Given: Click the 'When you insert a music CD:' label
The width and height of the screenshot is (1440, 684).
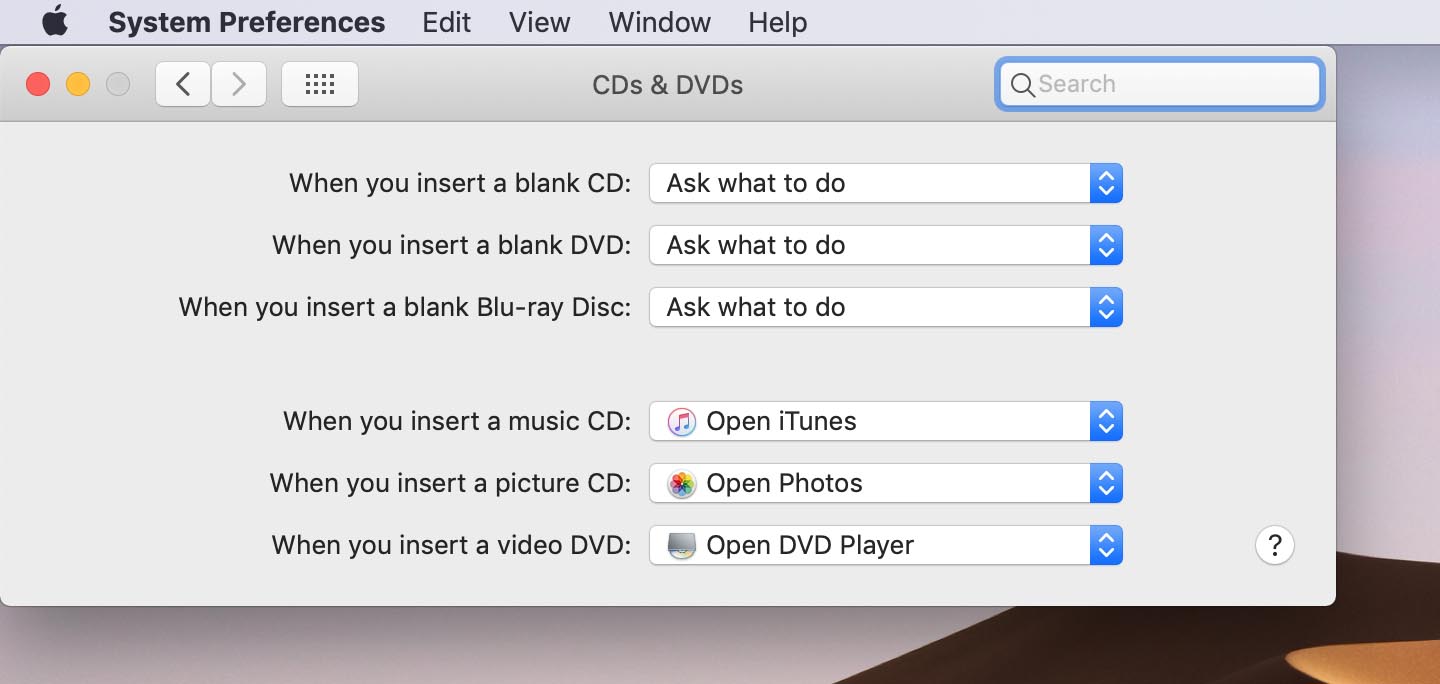Looking at the screenshot, I should 457,421.
